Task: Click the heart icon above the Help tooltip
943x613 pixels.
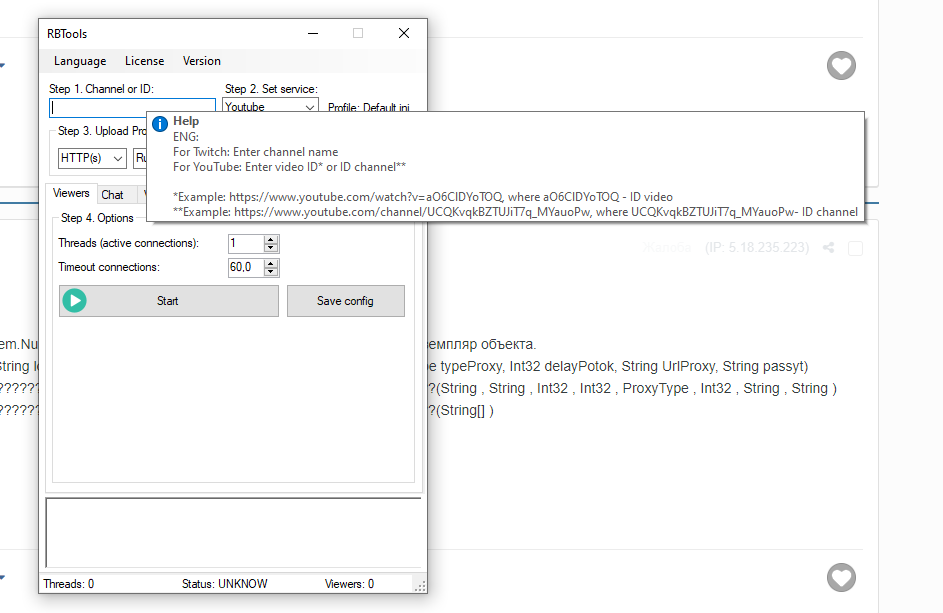Action: tap(842, 66)
